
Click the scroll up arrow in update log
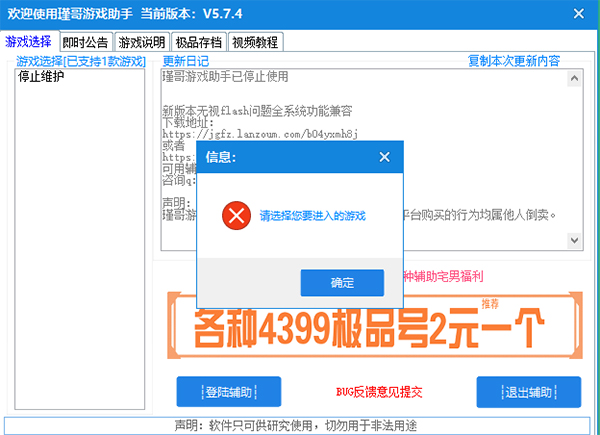(x=574, y=78)
